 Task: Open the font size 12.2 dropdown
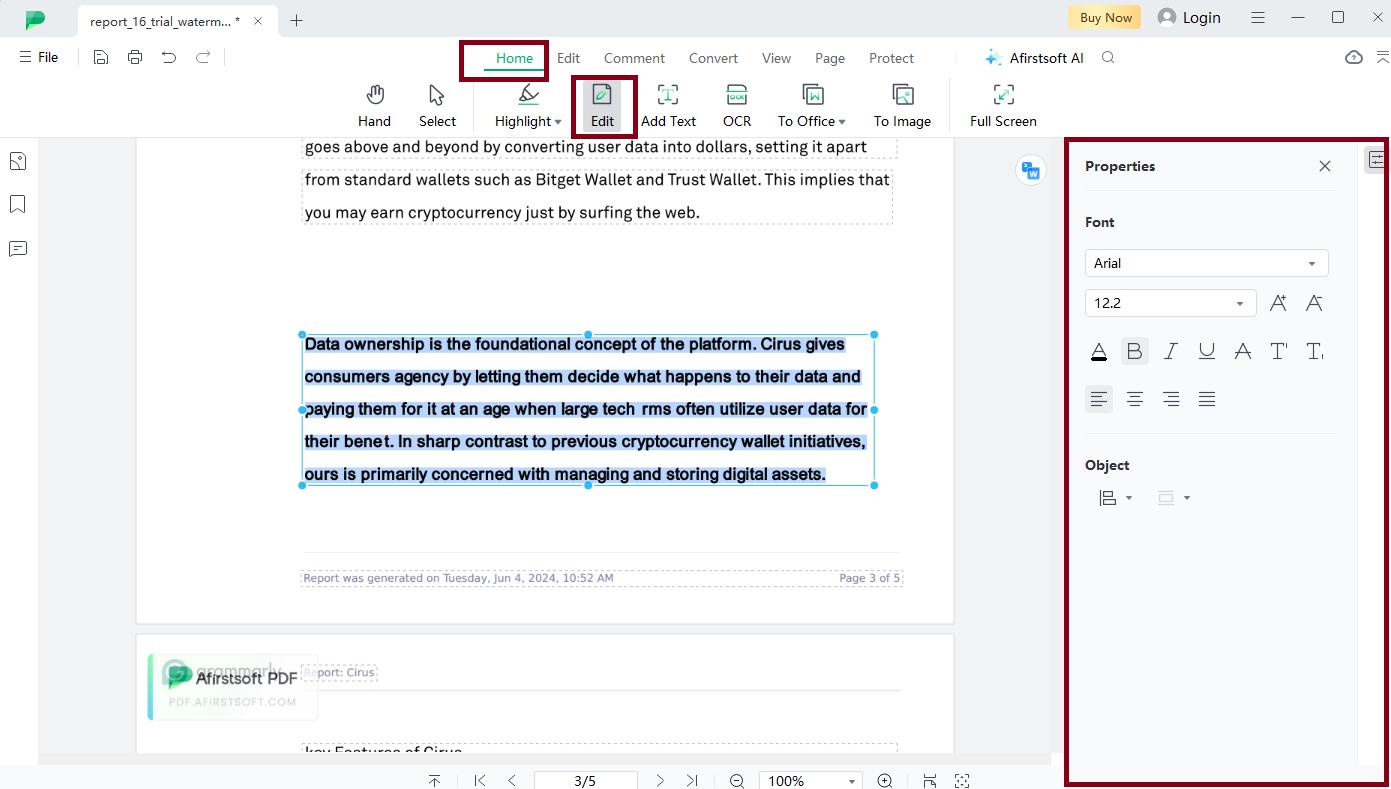click(x=1170, y=303)
